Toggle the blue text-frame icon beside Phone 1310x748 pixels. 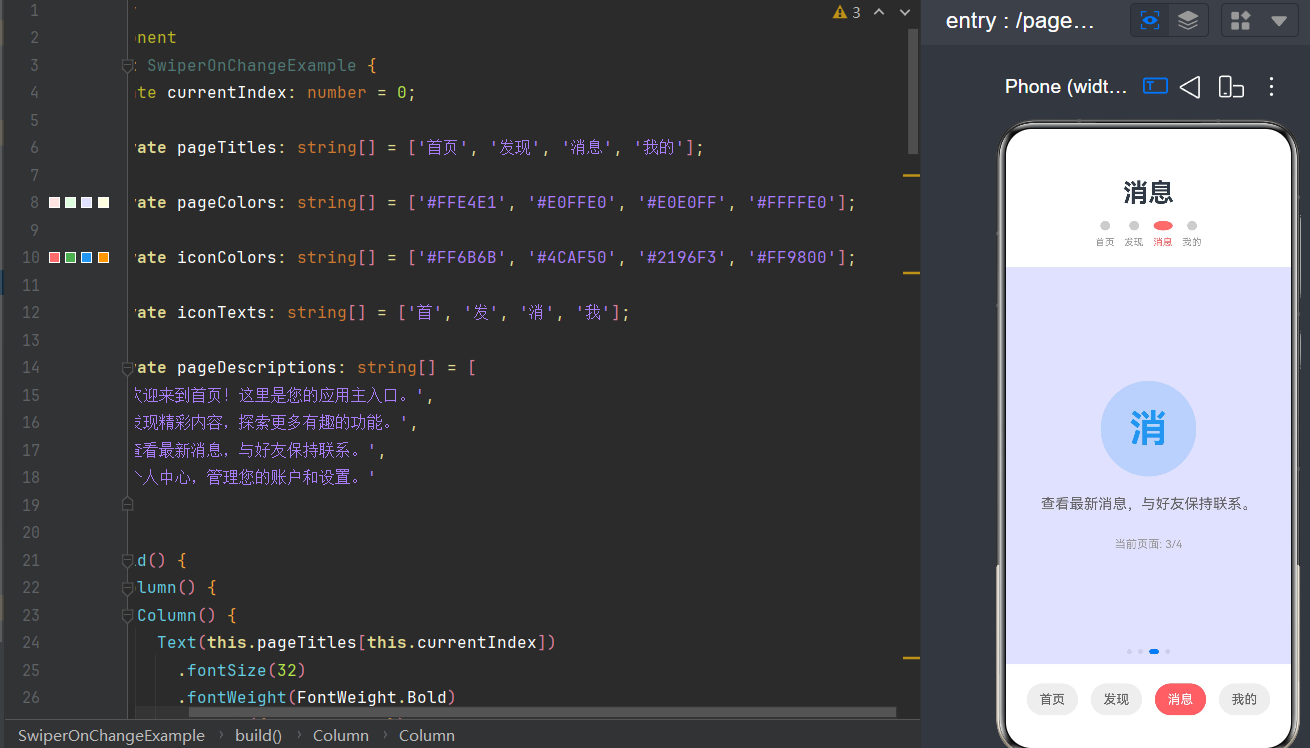click(x=1155, y=86)
